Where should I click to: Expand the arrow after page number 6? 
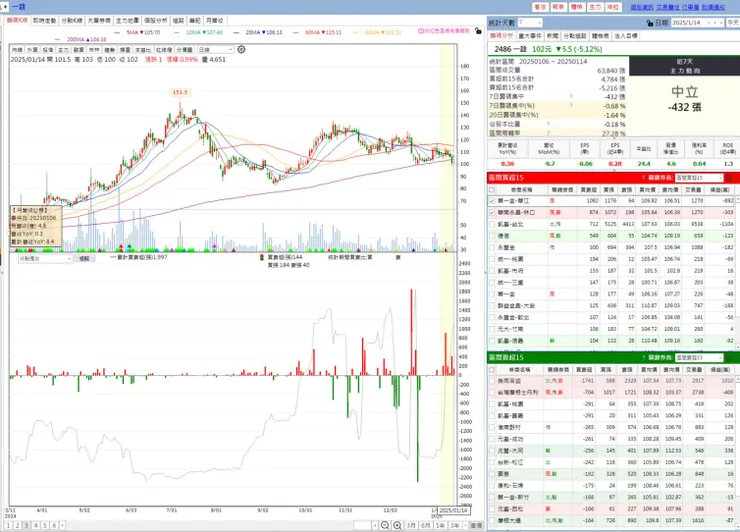(62, 525)
